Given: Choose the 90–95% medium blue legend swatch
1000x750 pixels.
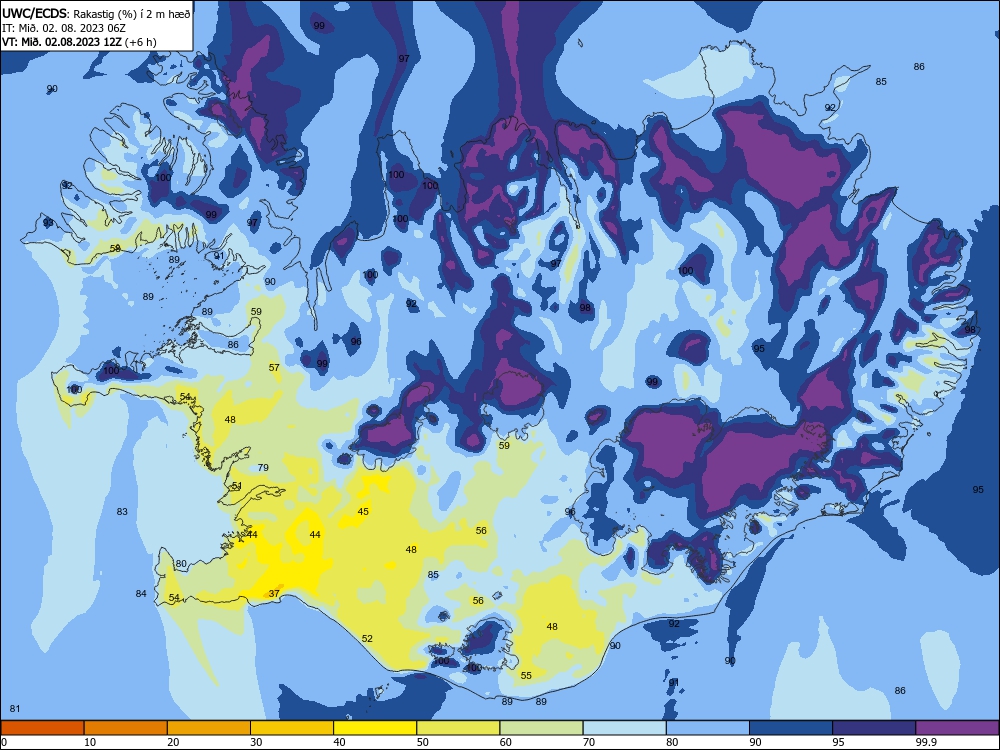Looking at the screenshot, I should (791, 728).
